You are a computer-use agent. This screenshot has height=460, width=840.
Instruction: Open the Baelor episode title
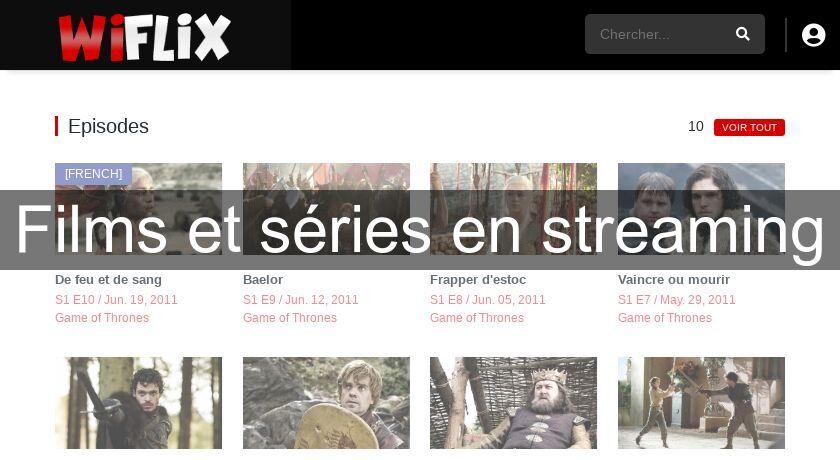tap(262, 280)
